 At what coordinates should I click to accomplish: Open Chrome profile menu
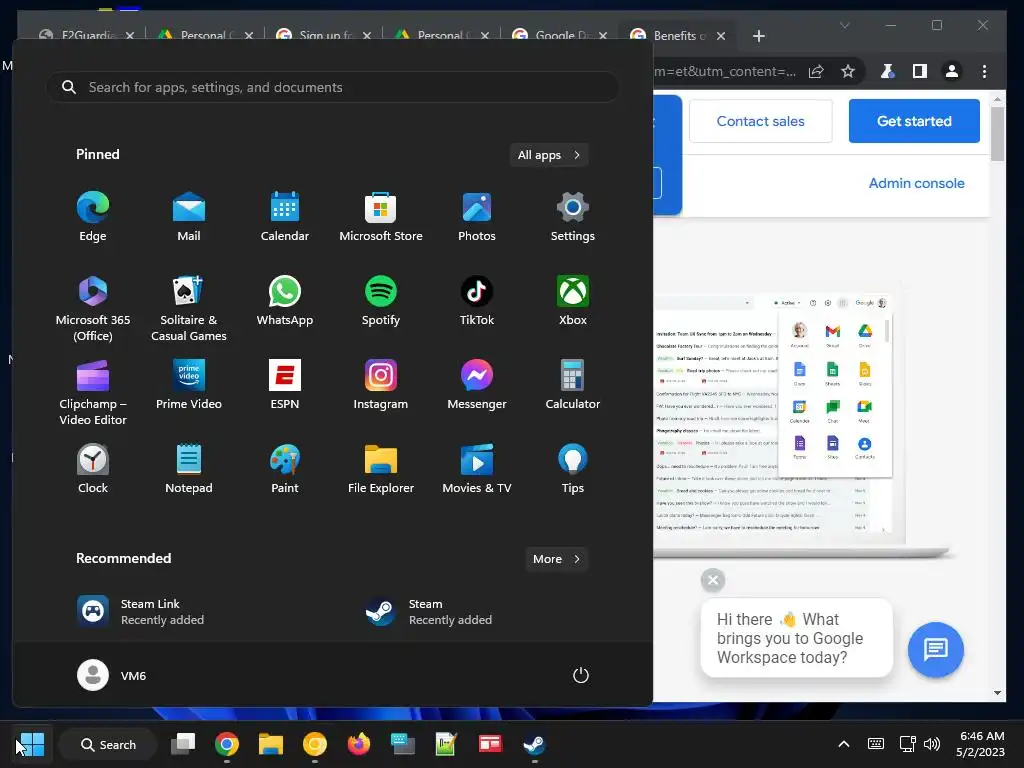point(952,71)
